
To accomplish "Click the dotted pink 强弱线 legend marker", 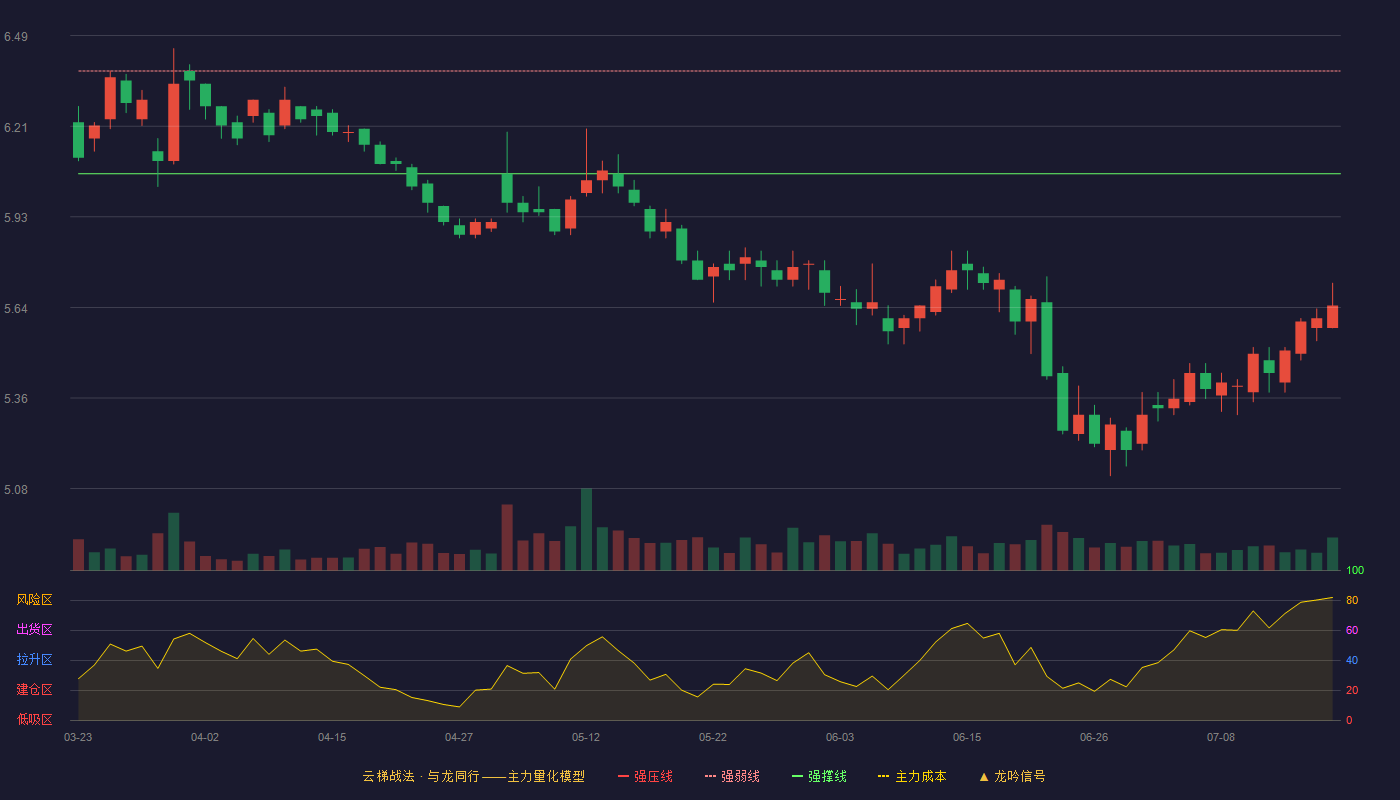I will pyautogui.click(x=710, y=776).
